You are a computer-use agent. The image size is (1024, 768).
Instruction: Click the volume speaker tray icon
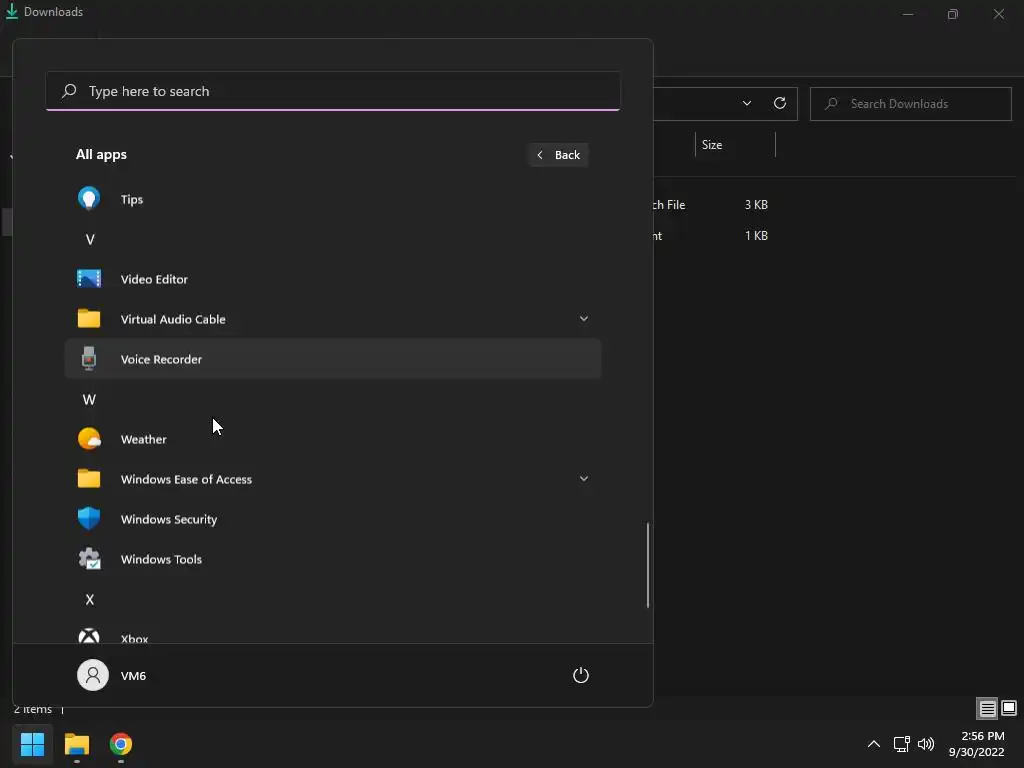pos(926,744)
